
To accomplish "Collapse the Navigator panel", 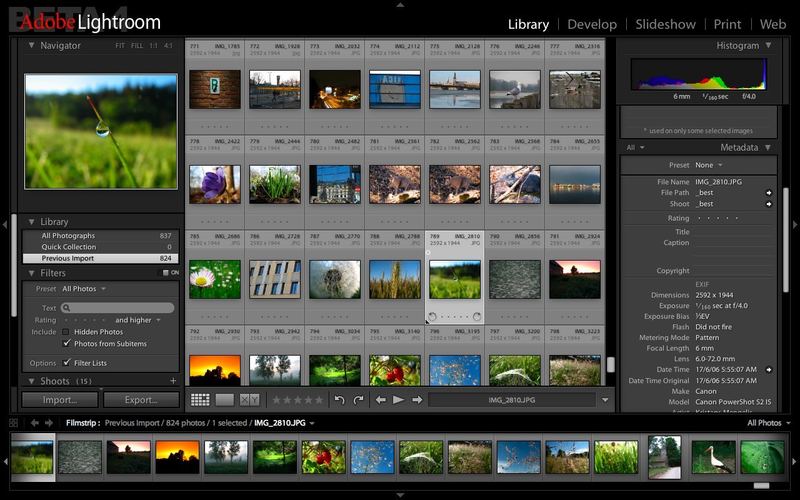I will click(x=31, y=46).
